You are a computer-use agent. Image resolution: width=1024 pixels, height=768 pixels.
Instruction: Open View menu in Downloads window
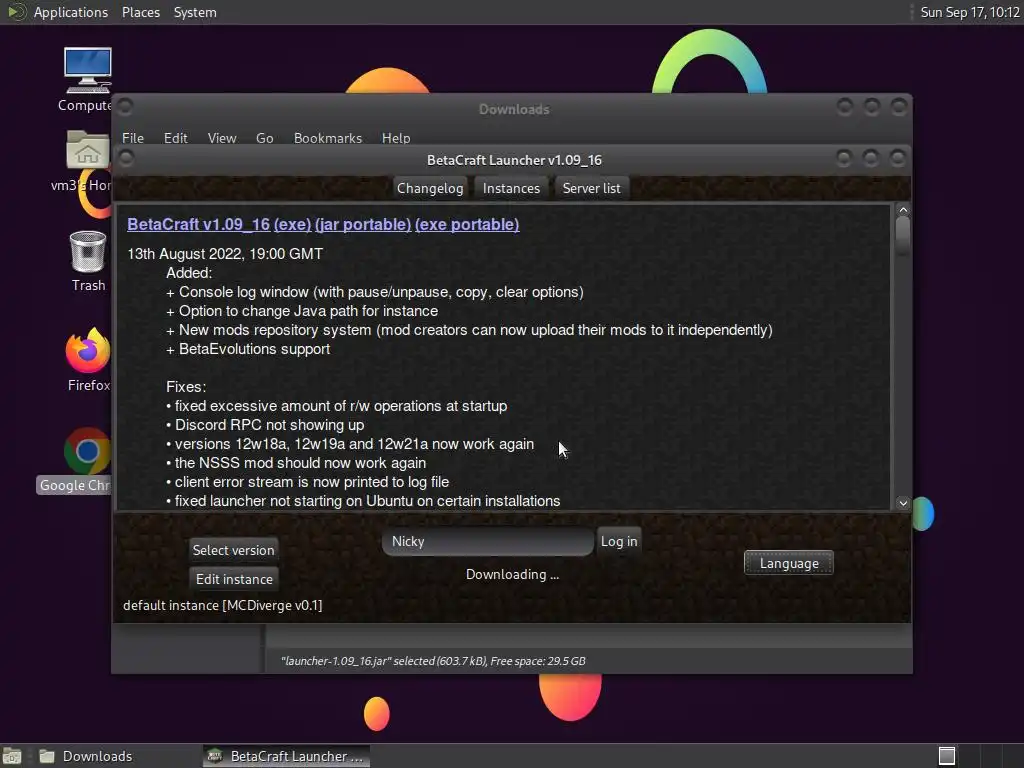point(221,138)
